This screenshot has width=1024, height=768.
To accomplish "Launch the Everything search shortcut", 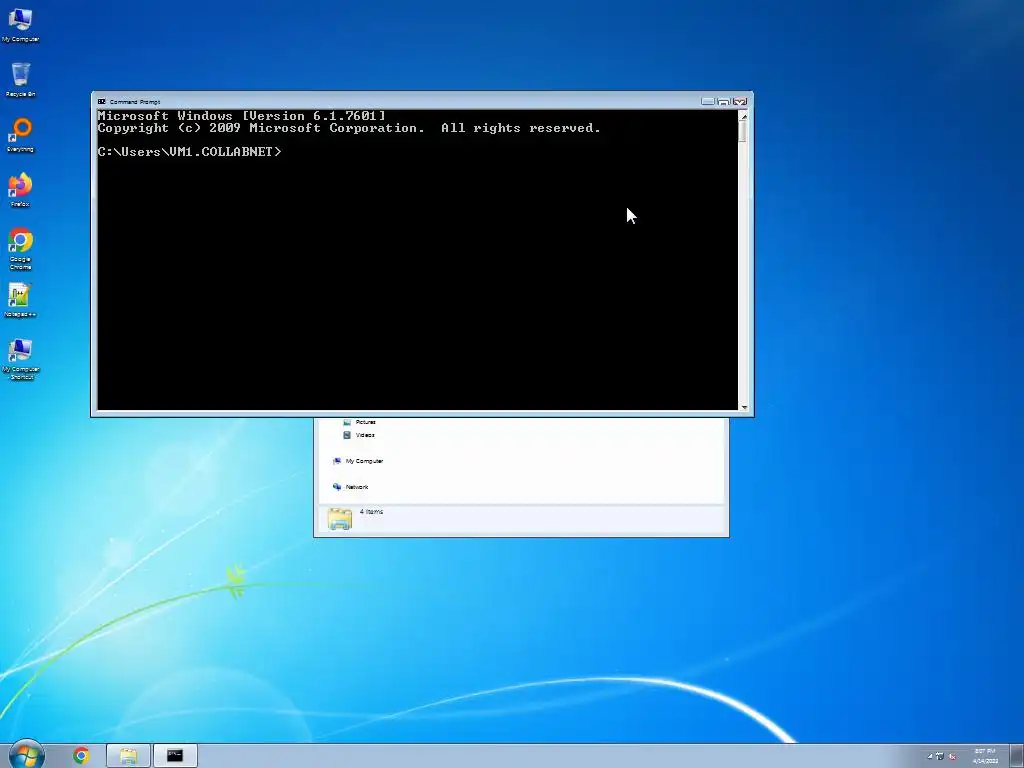I will coord(20,135).
